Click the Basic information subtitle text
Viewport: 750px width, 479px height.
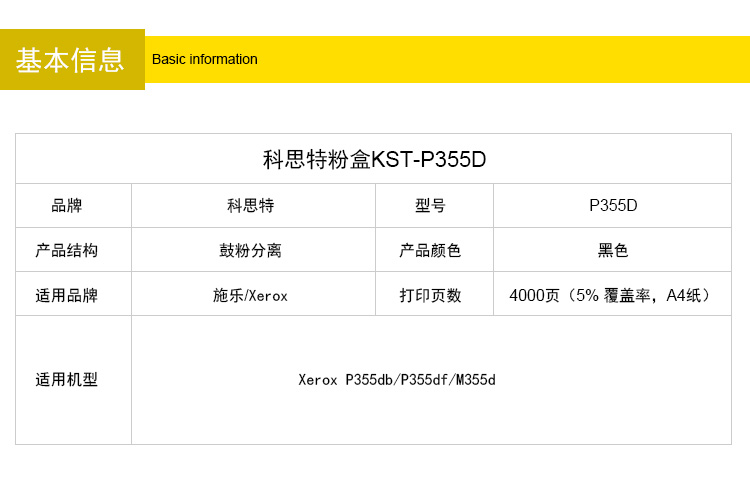[204, 59]
